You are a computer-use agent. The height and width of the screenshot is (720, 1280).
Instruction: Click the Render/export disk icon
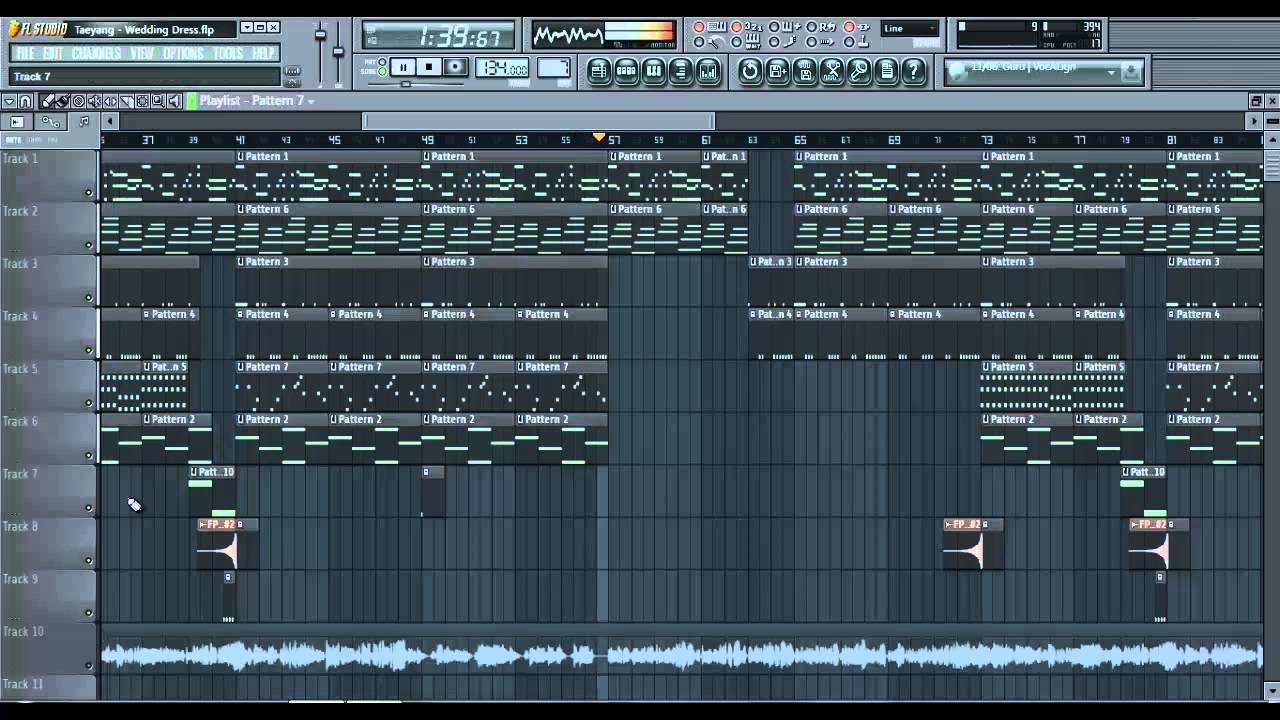[805, 70]
